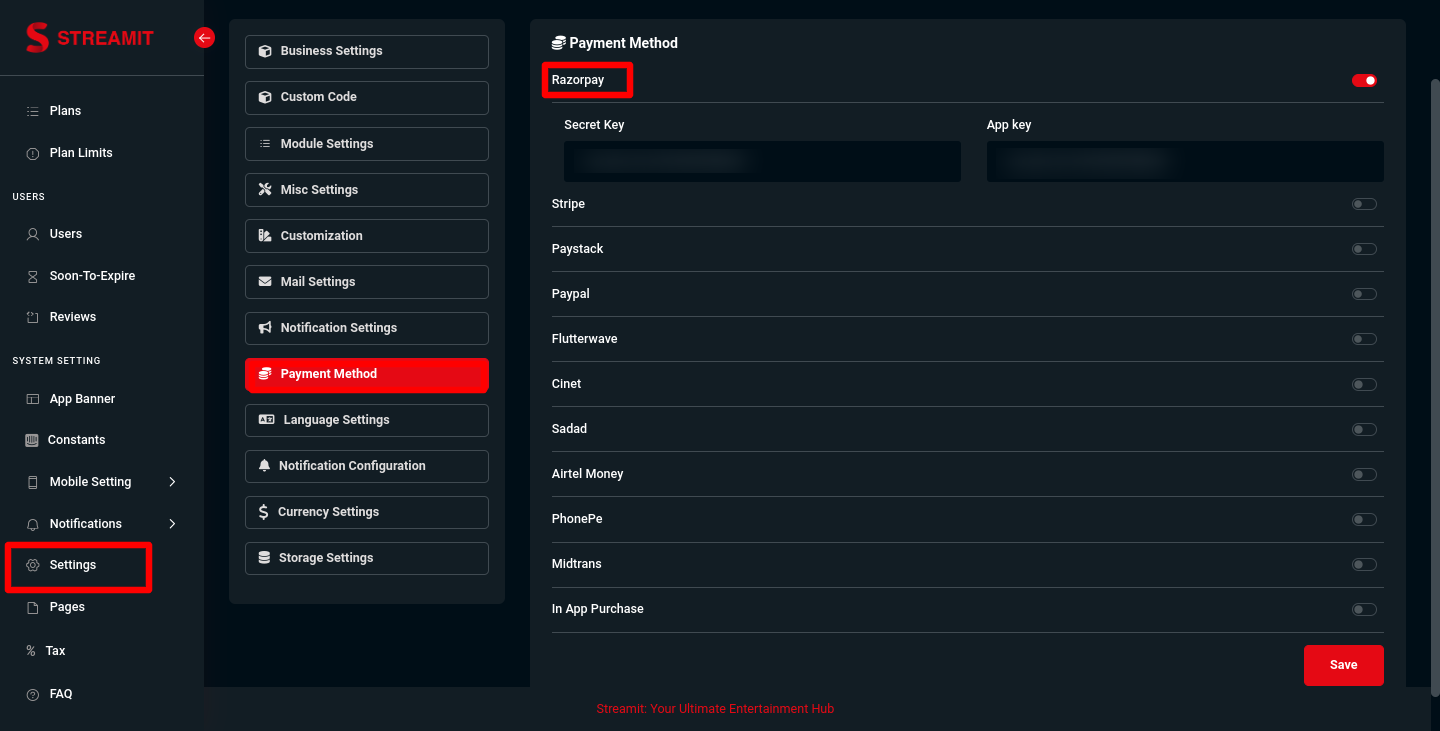Disable the Razorpay toggle
Screen dimensions: 1440x731
pos(1364,80)
